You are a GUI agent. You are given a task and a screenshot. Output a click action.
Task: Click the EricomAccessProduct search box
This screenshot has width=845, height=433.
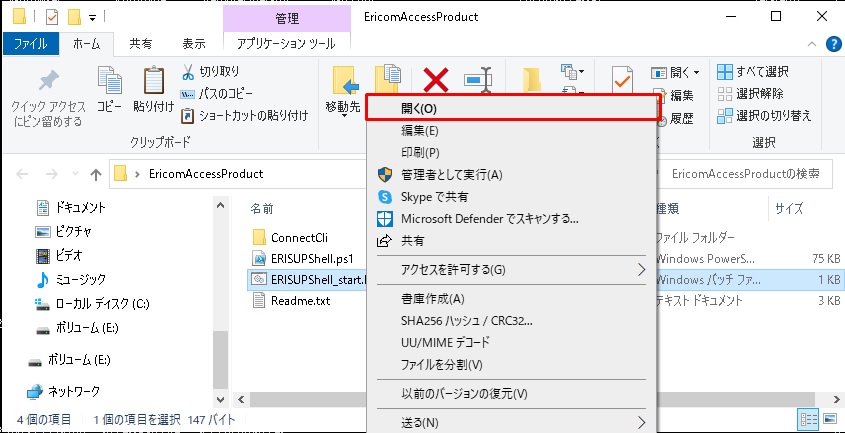(x=746, y=174)
